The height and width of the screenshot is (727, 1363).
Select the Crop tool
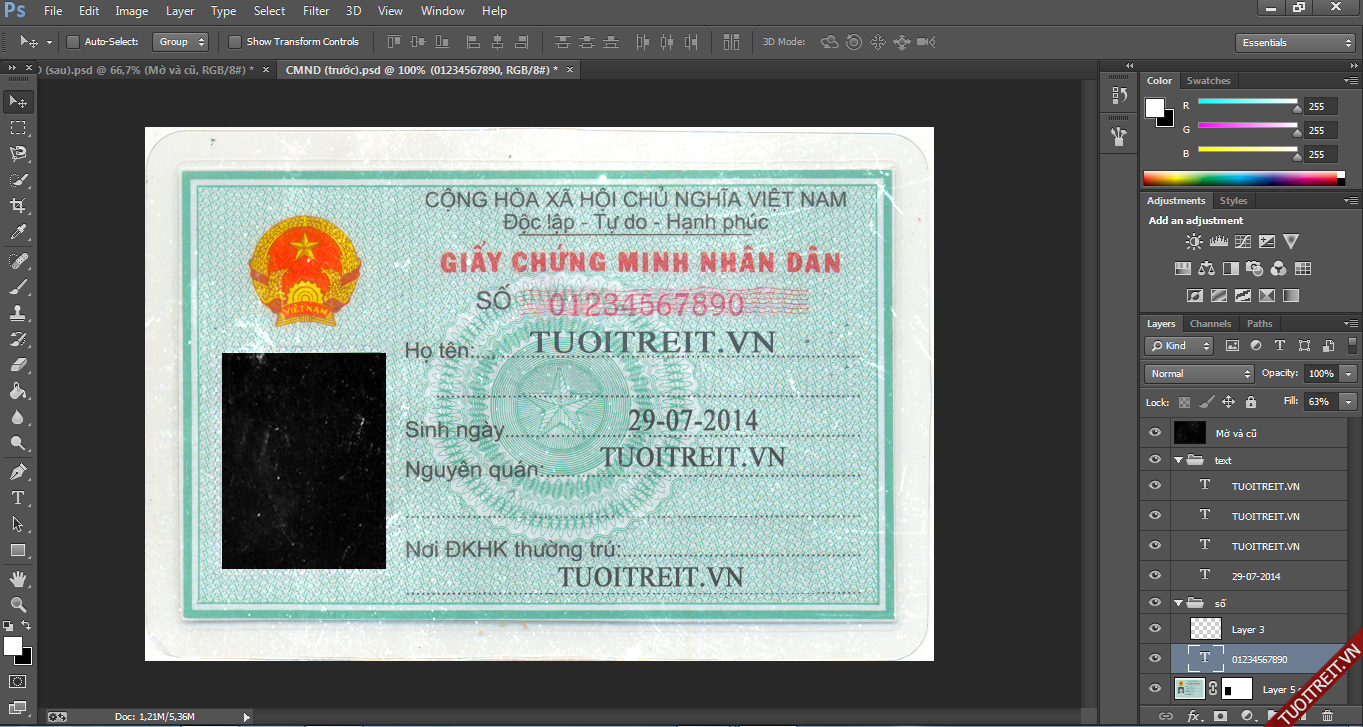18,206
